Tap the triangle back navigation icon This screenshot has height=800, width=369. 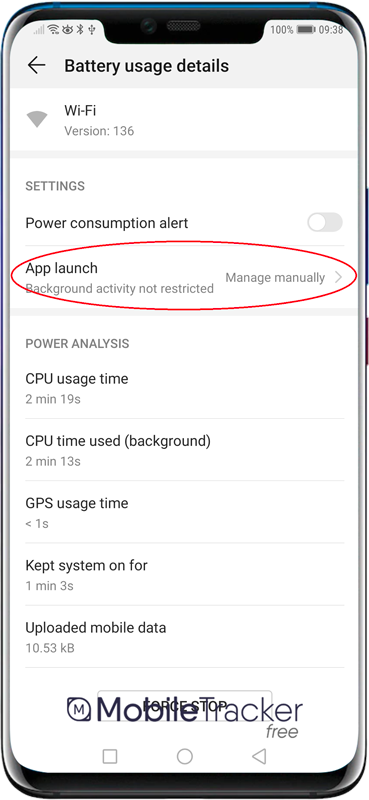pos(259,756)
